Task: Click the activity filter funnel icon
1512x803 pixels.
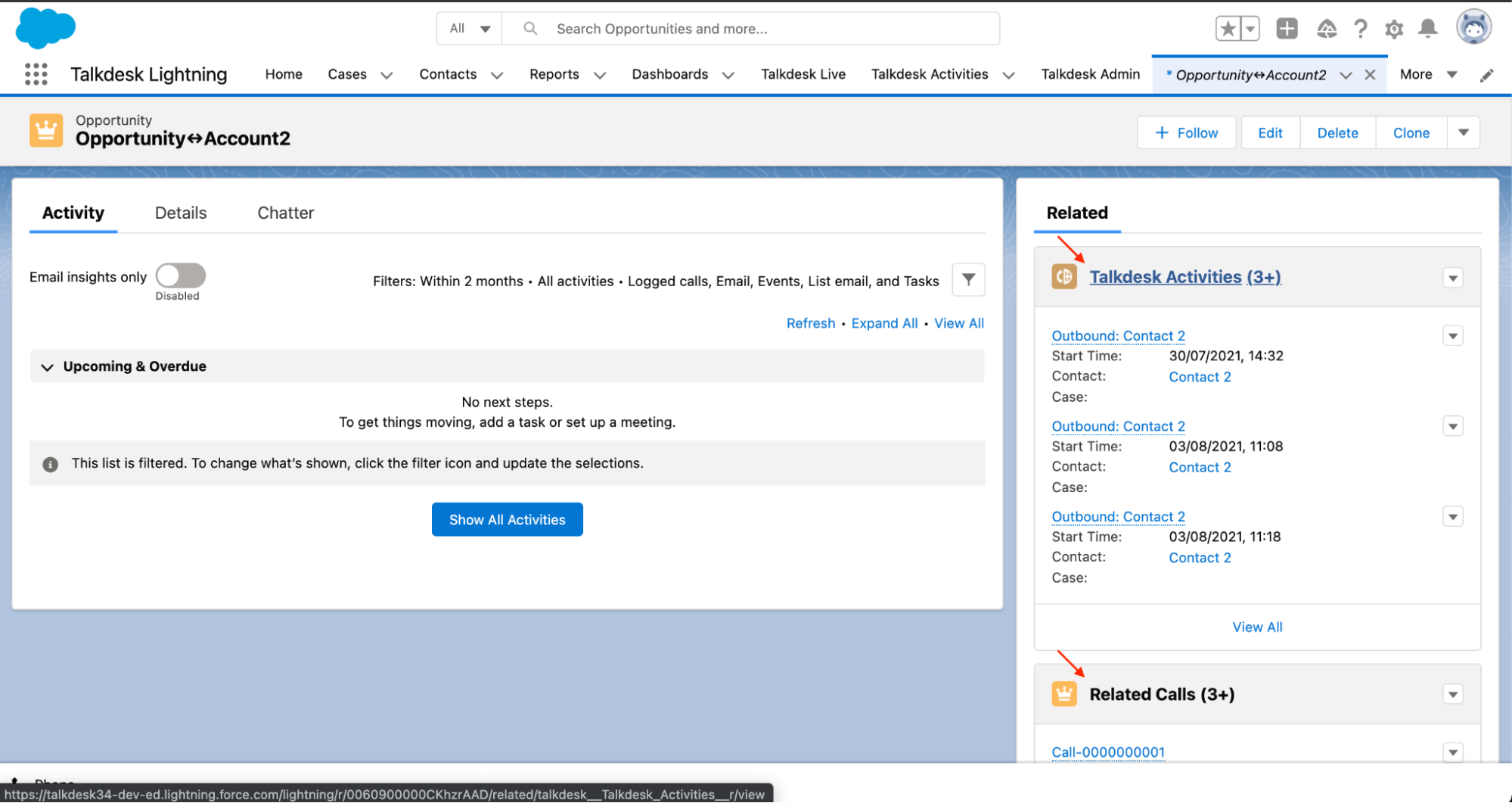Action: point(968,280)
